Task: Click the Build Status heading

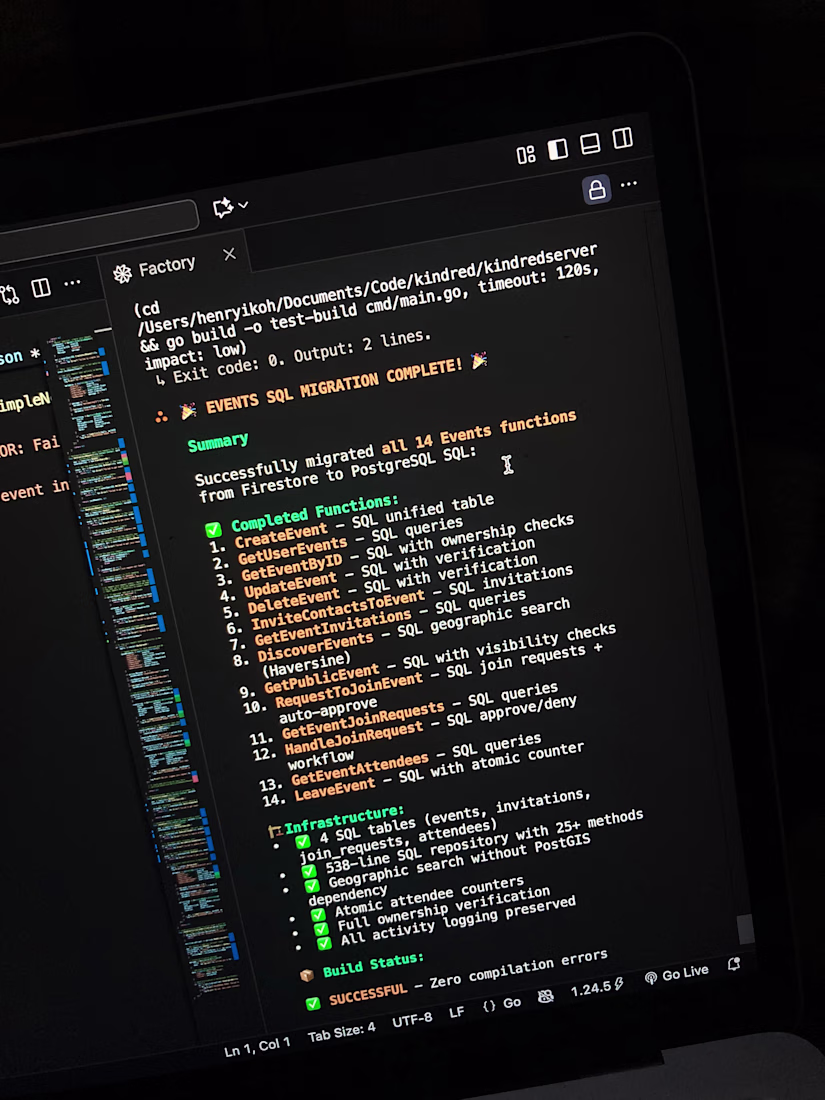Action: point(373,965)
